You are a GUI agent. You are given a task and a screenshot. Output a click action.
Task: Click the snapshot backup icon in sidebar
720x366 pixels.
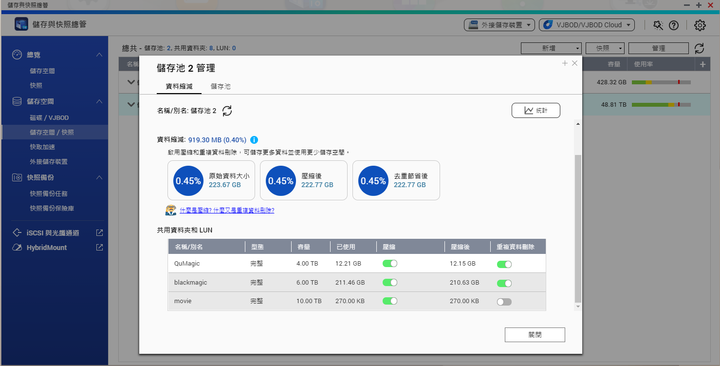17,177
